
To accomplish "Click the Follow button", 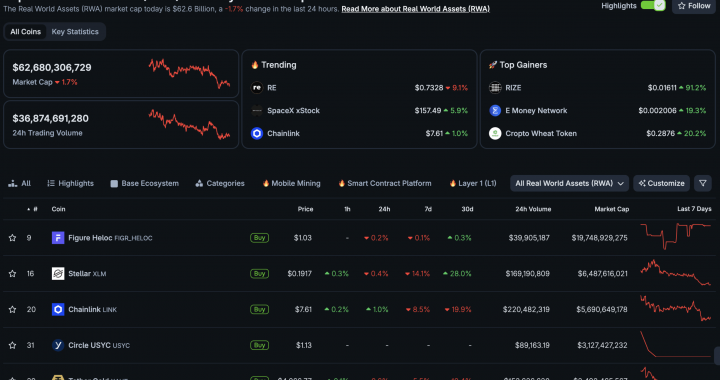I will [x=694, y=6].
